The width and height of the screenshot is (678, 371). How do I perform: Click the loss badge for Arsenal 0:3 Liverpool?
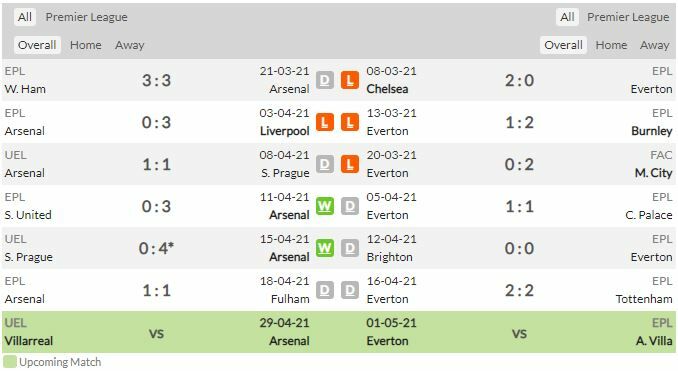[x=325, y=122]
